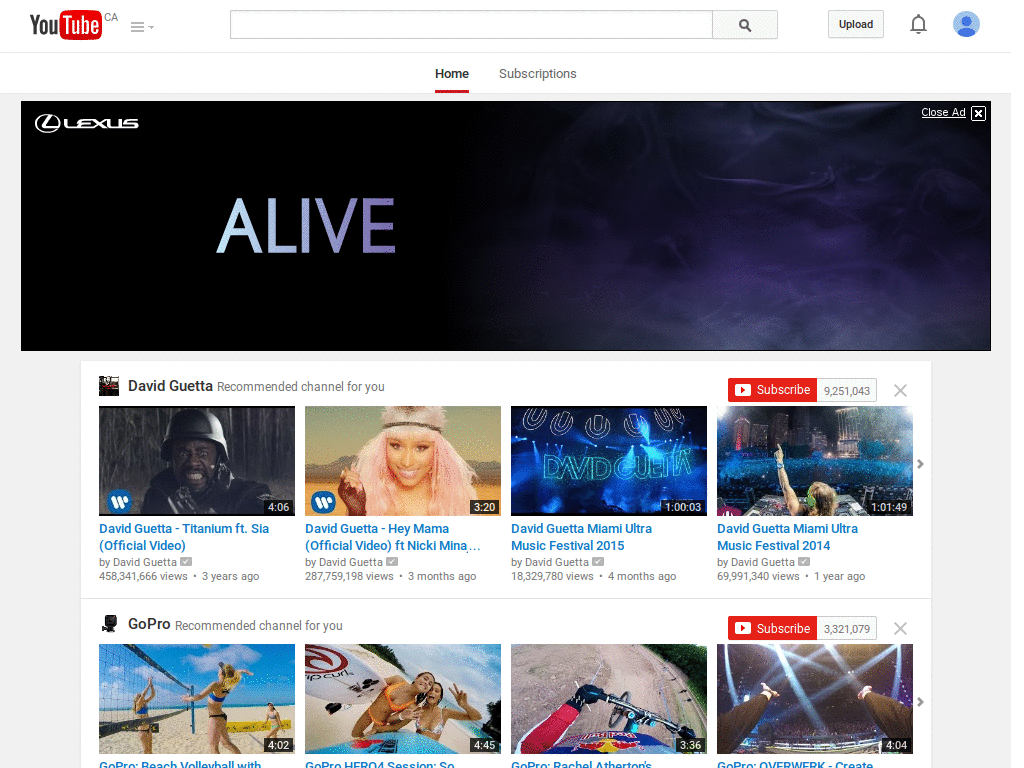Dismiss the GoPro recommendation

tap(900, 629)
